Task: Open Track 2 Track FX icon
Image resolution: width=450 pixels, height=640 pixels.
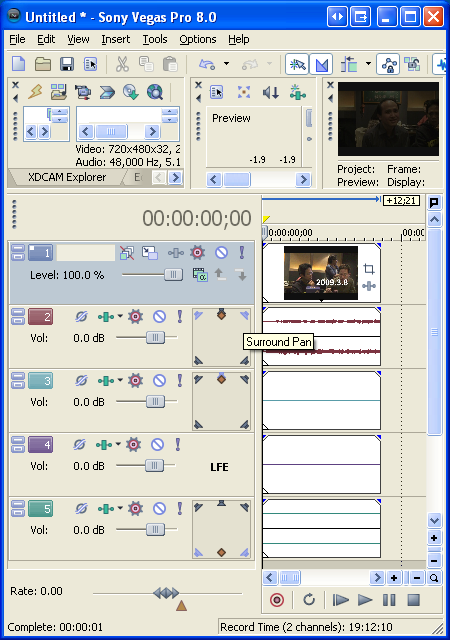Action: 106,317
